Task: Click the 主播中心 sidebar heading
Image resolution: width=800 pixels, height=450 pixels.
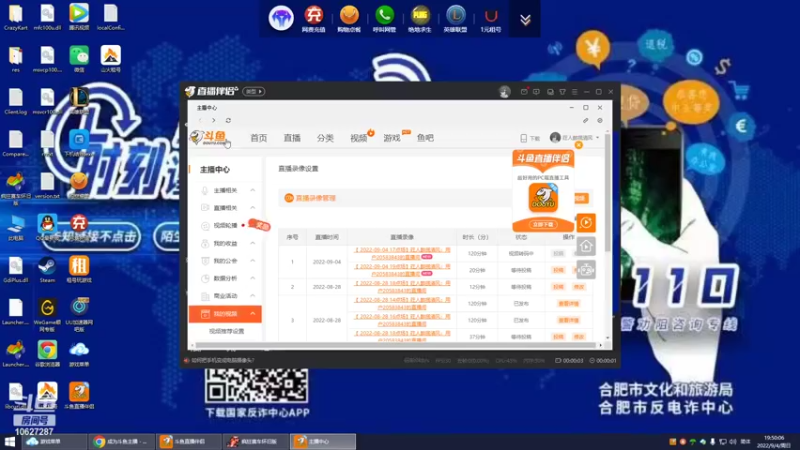Action: [x=214, y=169]
